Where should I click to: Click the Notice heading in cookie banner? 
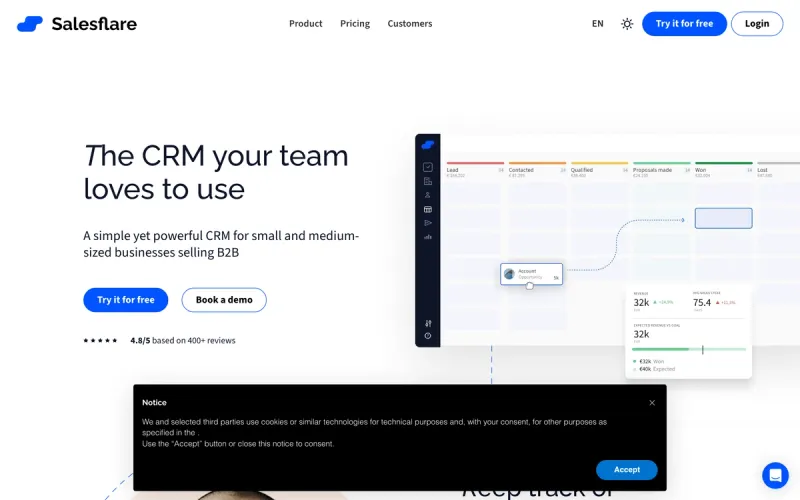pyautogui.click(x=154, y=403)
